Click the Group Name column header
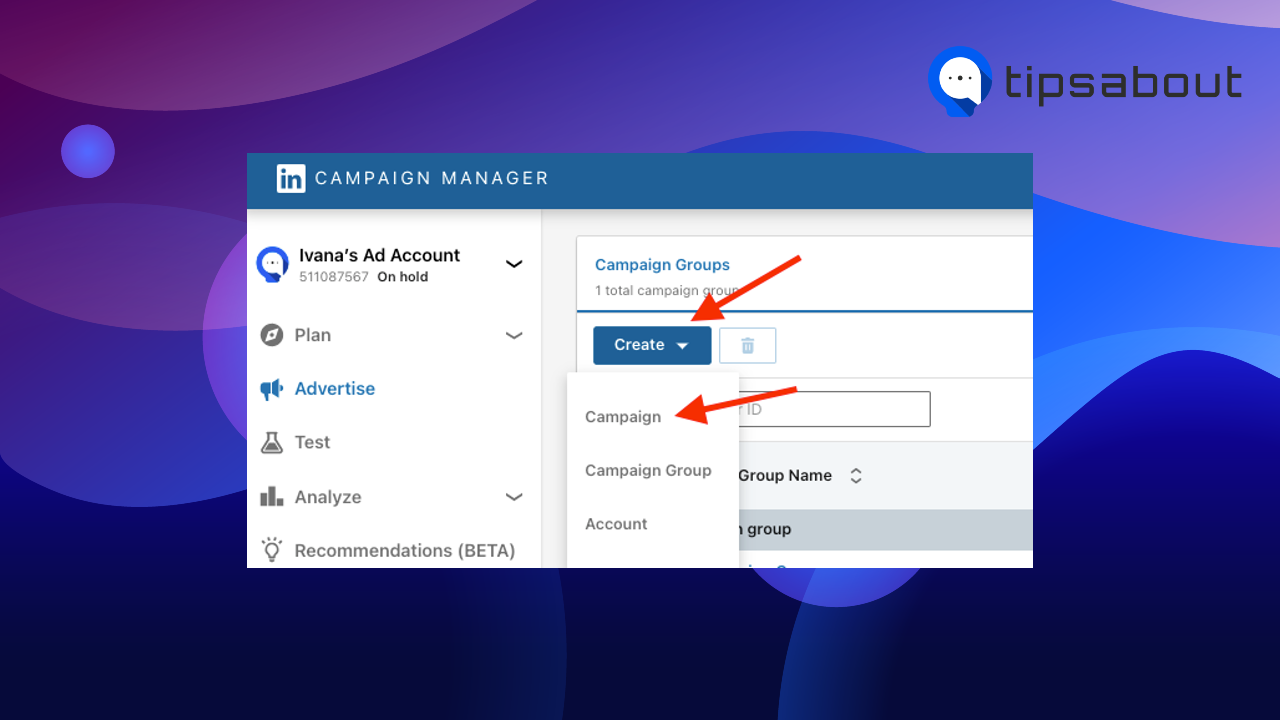The width and height of the screenshot is (1280, 720). click(785, 476)
